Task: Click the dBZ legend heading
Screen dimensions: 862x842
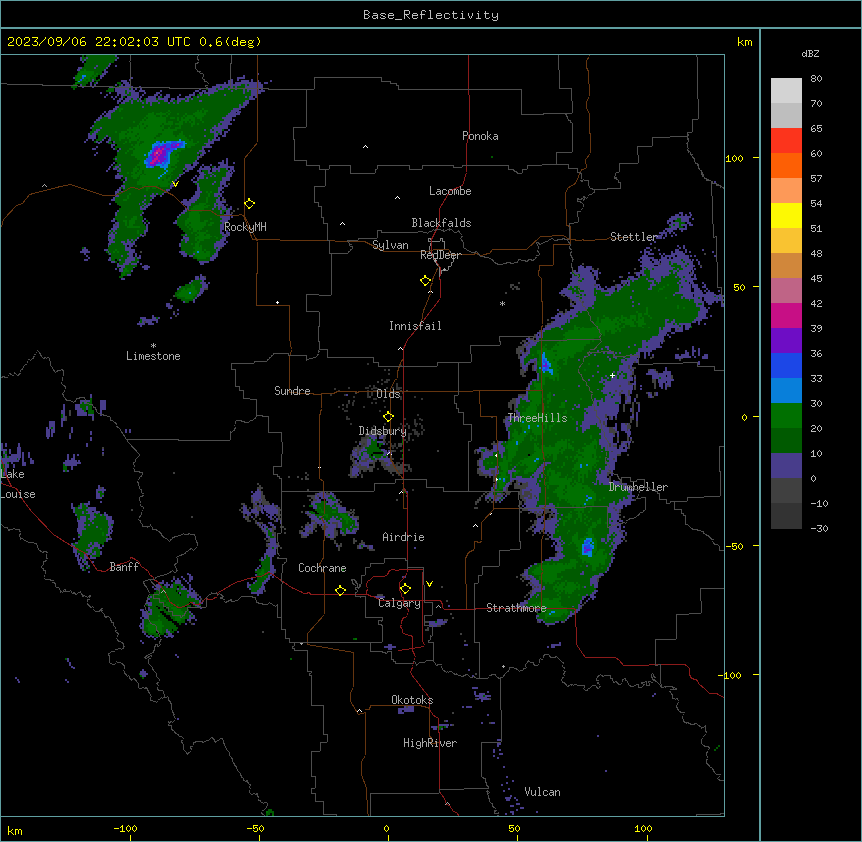Action: click(x=810, y=54)
